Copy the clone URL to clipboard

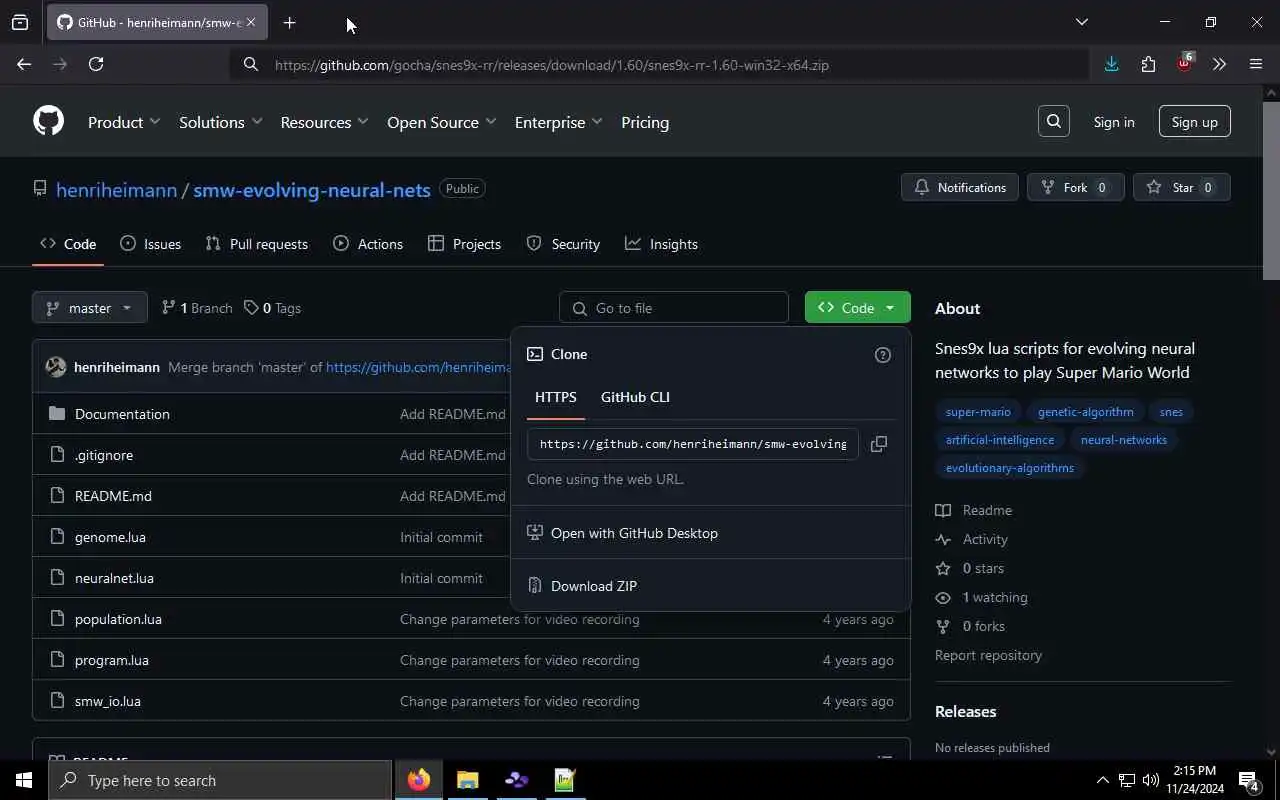pos(878,444)
